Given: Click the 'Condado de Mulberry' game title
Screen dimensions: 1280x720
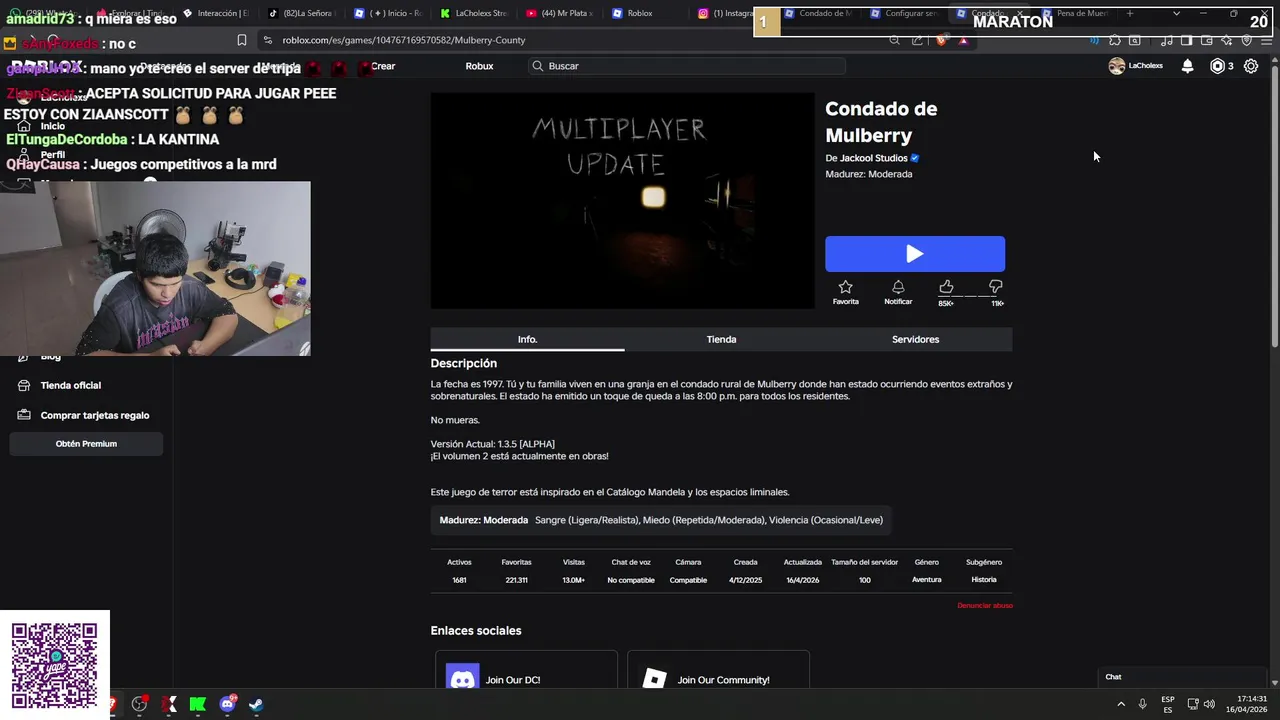Looking at the screenshot, I should click(x=881, y=122).
